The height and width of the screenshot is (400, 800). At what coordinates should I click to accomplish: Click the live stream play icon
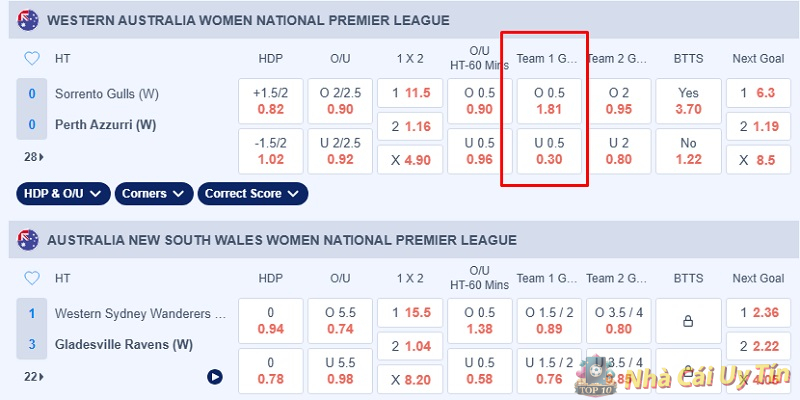point(215,377)
